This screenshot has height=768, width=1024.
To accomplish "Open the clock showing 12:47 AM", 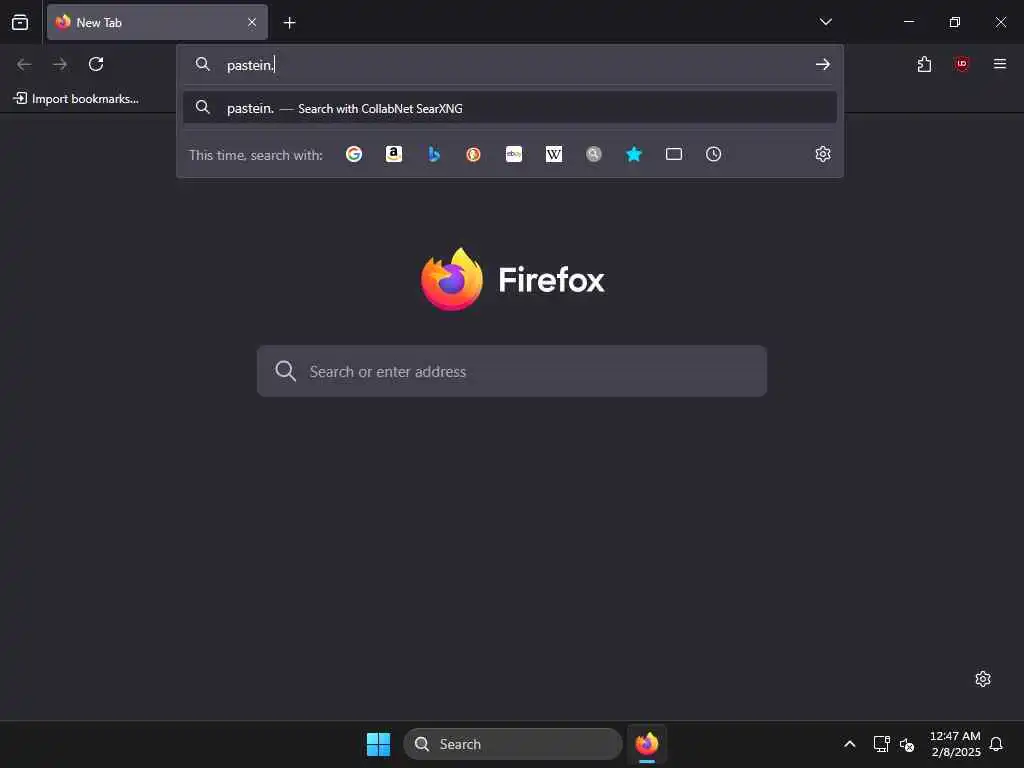I will click(955, 744).
